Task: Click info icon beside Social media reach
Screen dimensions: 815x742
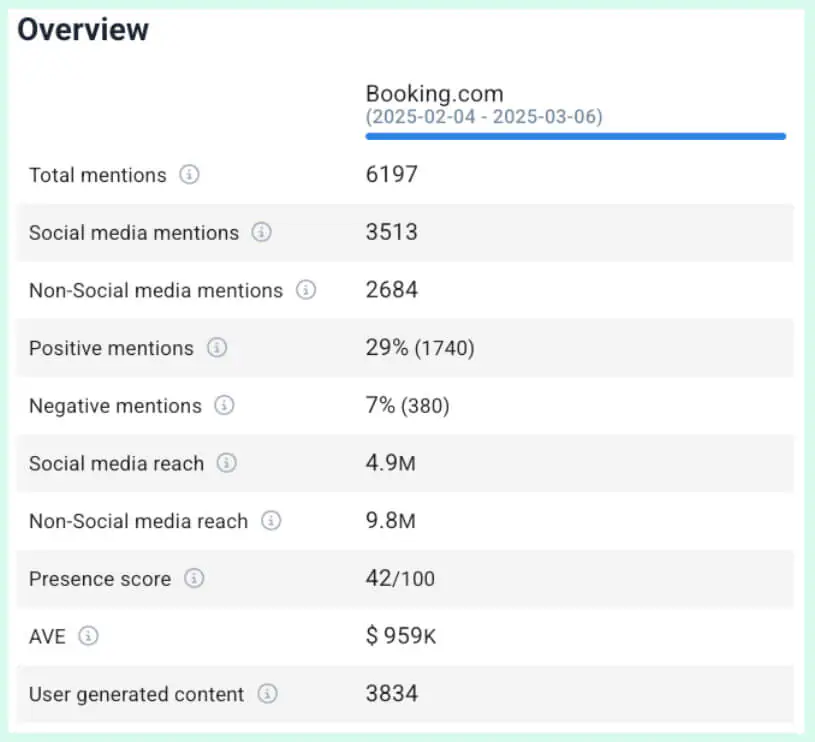Action: pos(227,463)
